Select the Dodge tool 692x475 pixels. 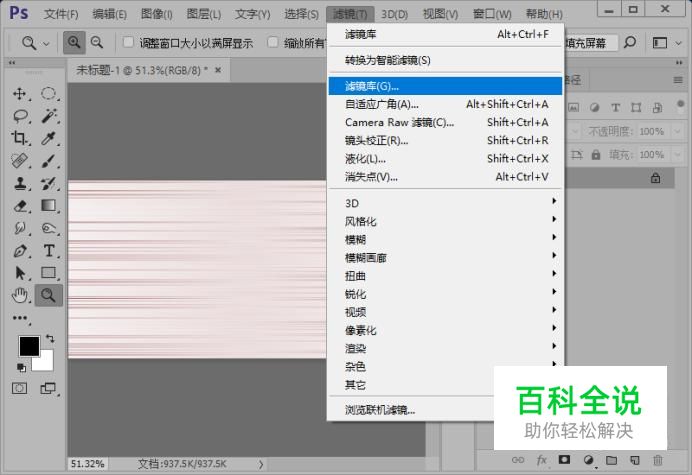[49, 228]
